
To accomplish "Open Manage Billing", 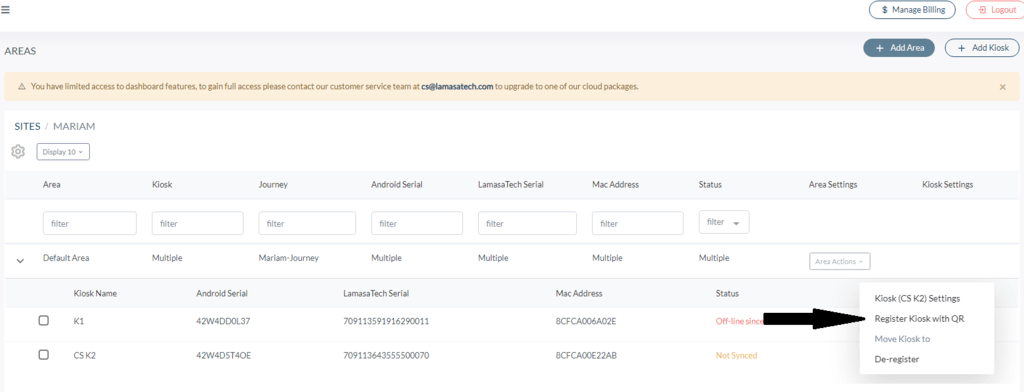I will coord(912,10).
